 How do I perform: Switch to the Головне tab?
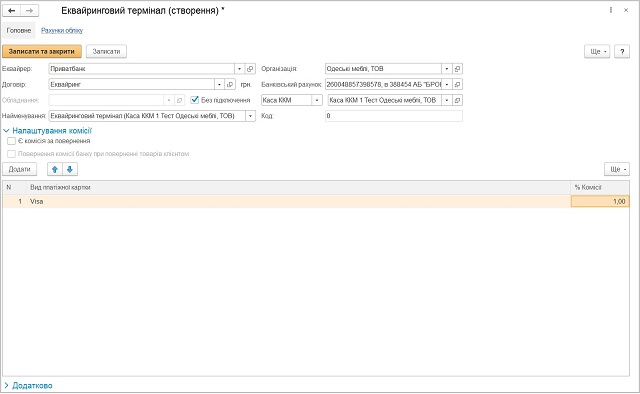[x=19, y=30]
